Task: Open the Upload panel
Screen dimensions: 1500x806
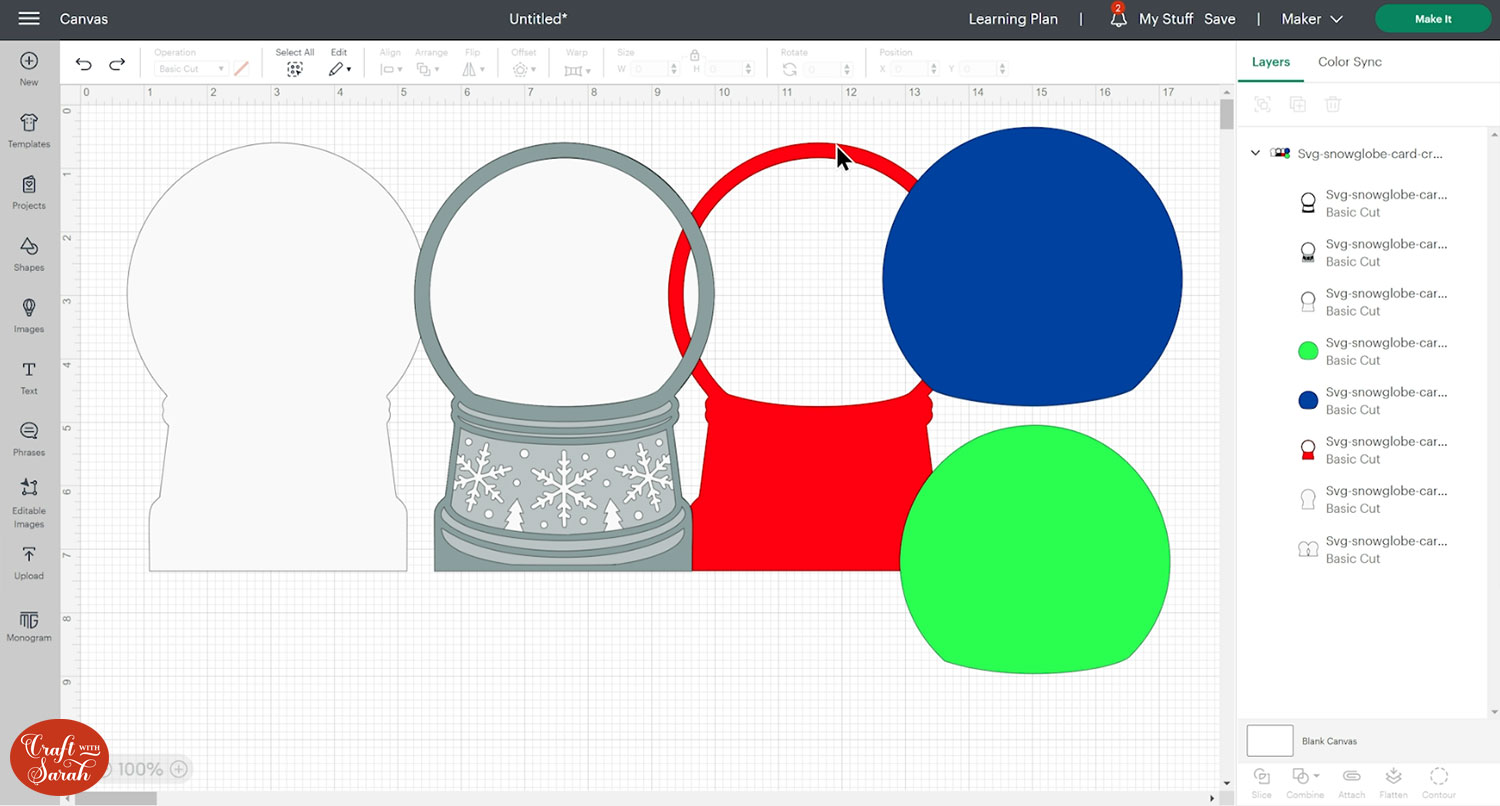Action: click(29, 562)
